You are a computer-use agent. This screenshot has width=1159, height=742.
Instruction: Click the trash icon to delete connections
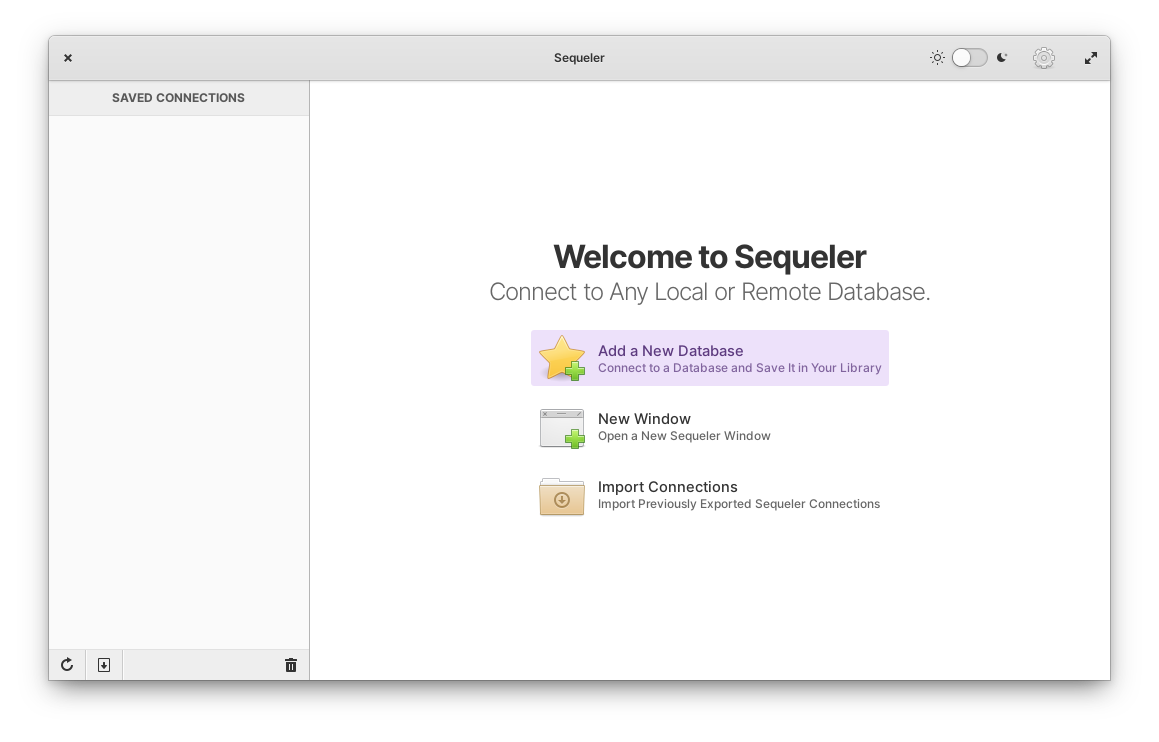291,665
